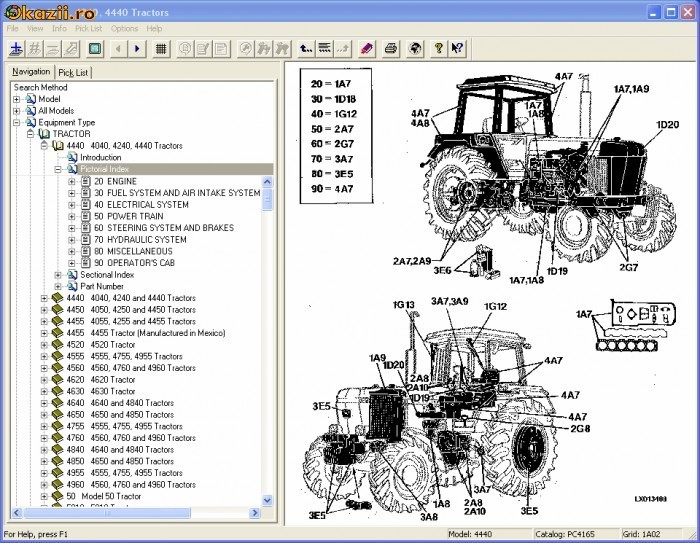Image resolution: width=700 pixels, height=543 pixels.
Task: Click the horizontal lines toolbar icon
Action: pyautogui.click(x=325, y=49)
